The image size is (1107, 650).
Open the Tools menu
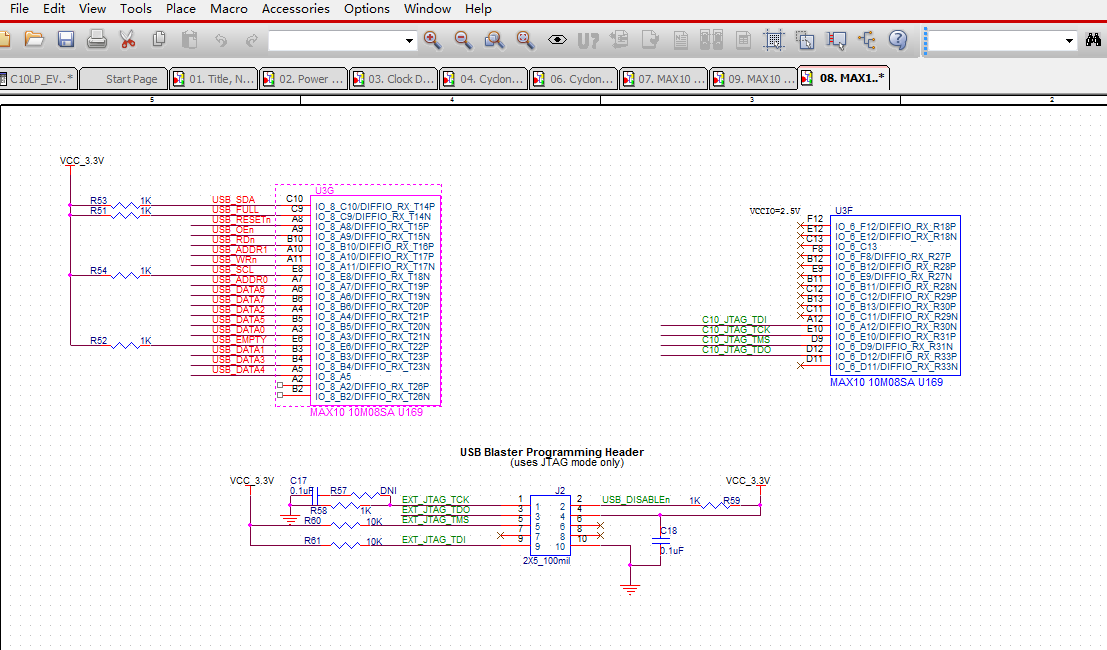point(136,8)
